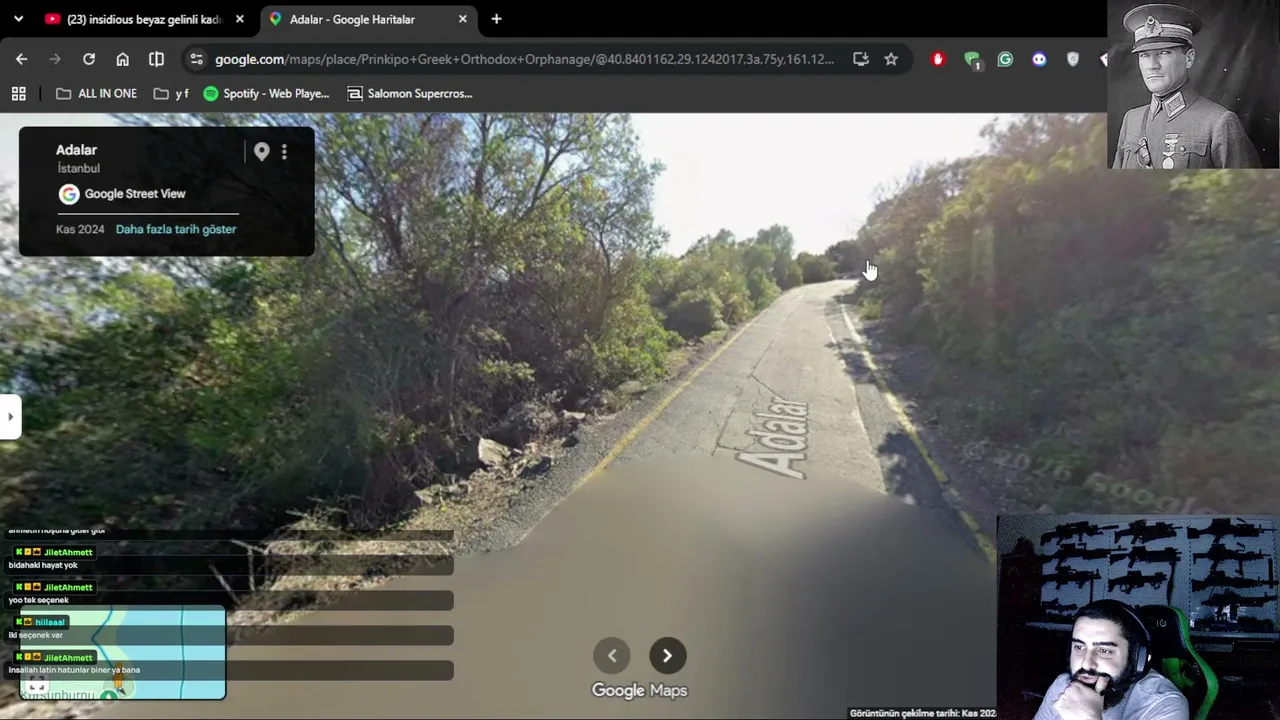Advance to next Street View image

[x=667, y=656]
